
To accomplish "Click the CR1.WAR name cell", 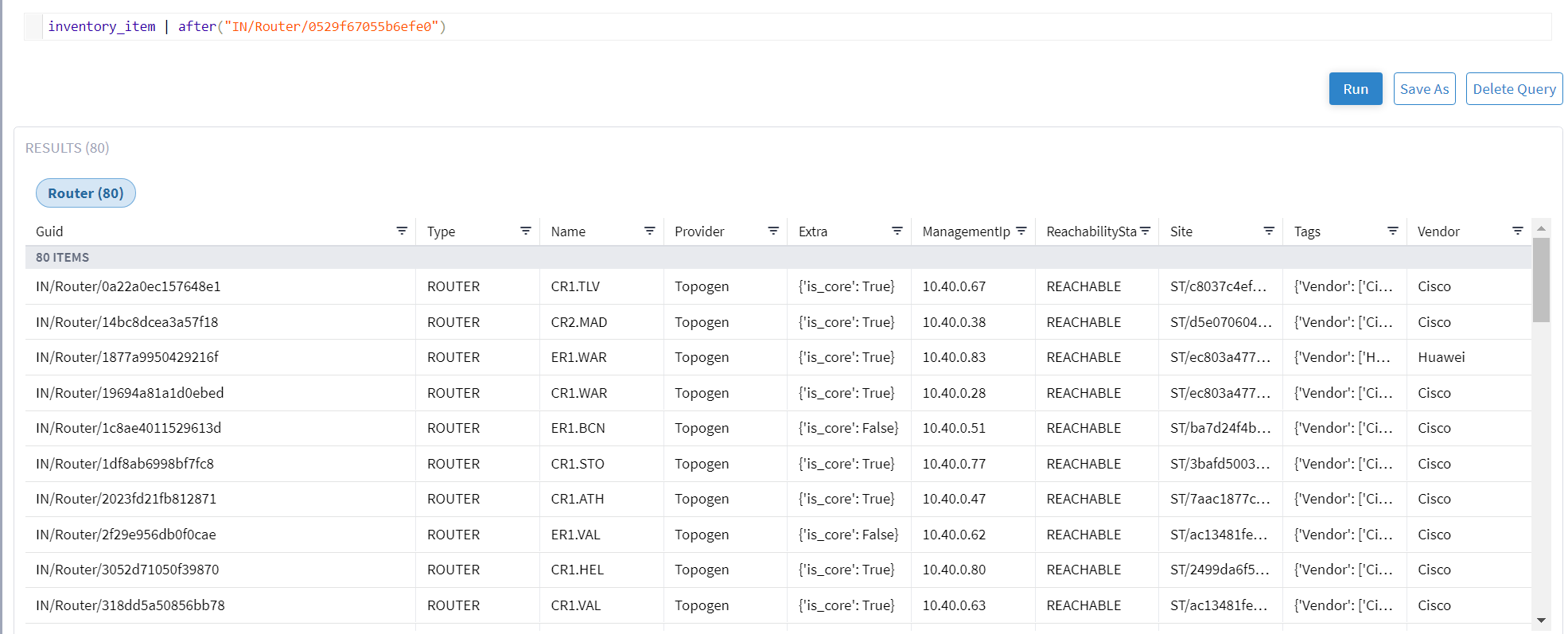I will point(579,393).
